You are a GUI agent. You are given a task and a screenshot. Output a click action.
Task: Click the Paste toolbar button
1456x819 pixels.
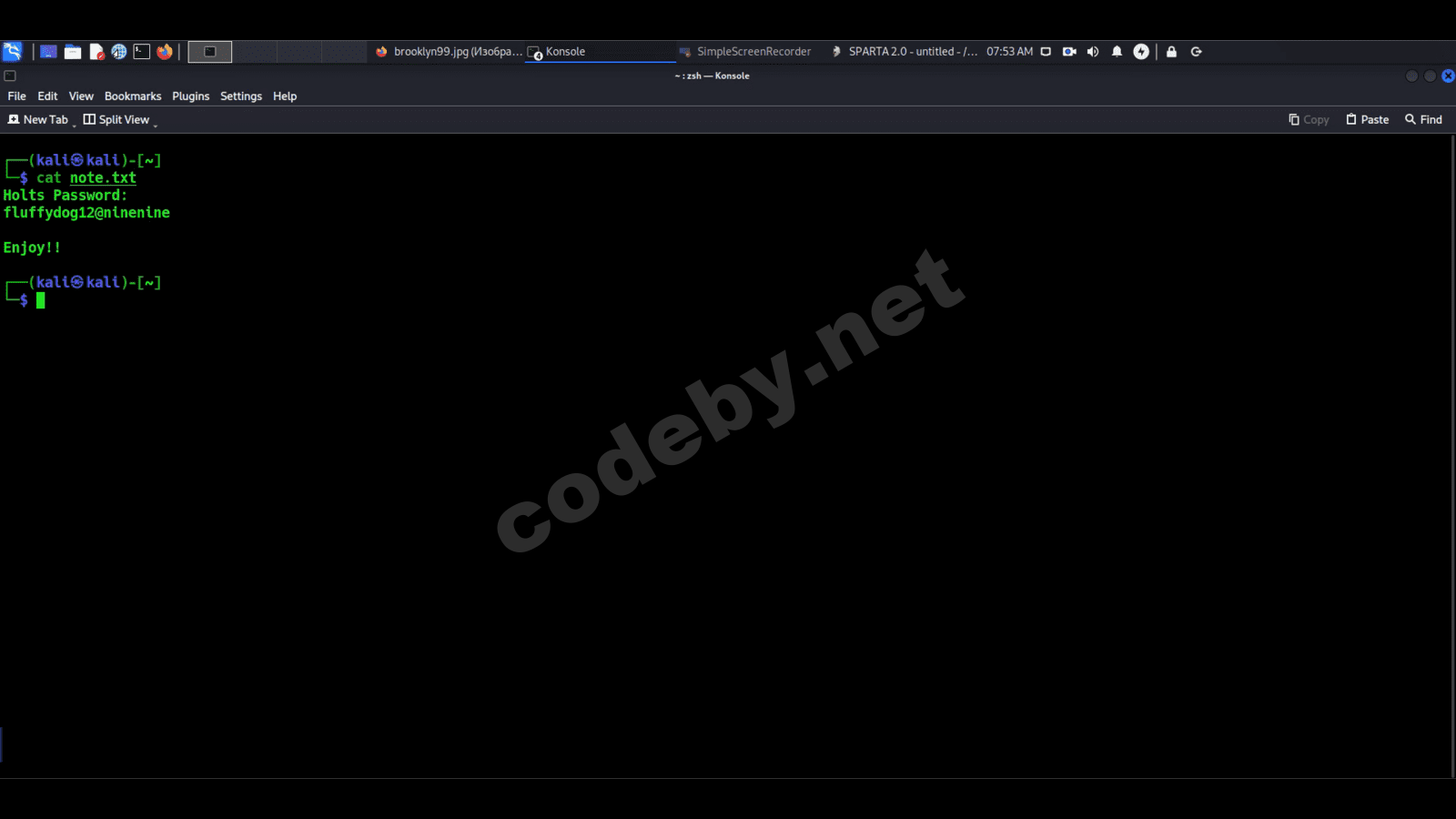pyautogui.click(x=1367, y=120)
